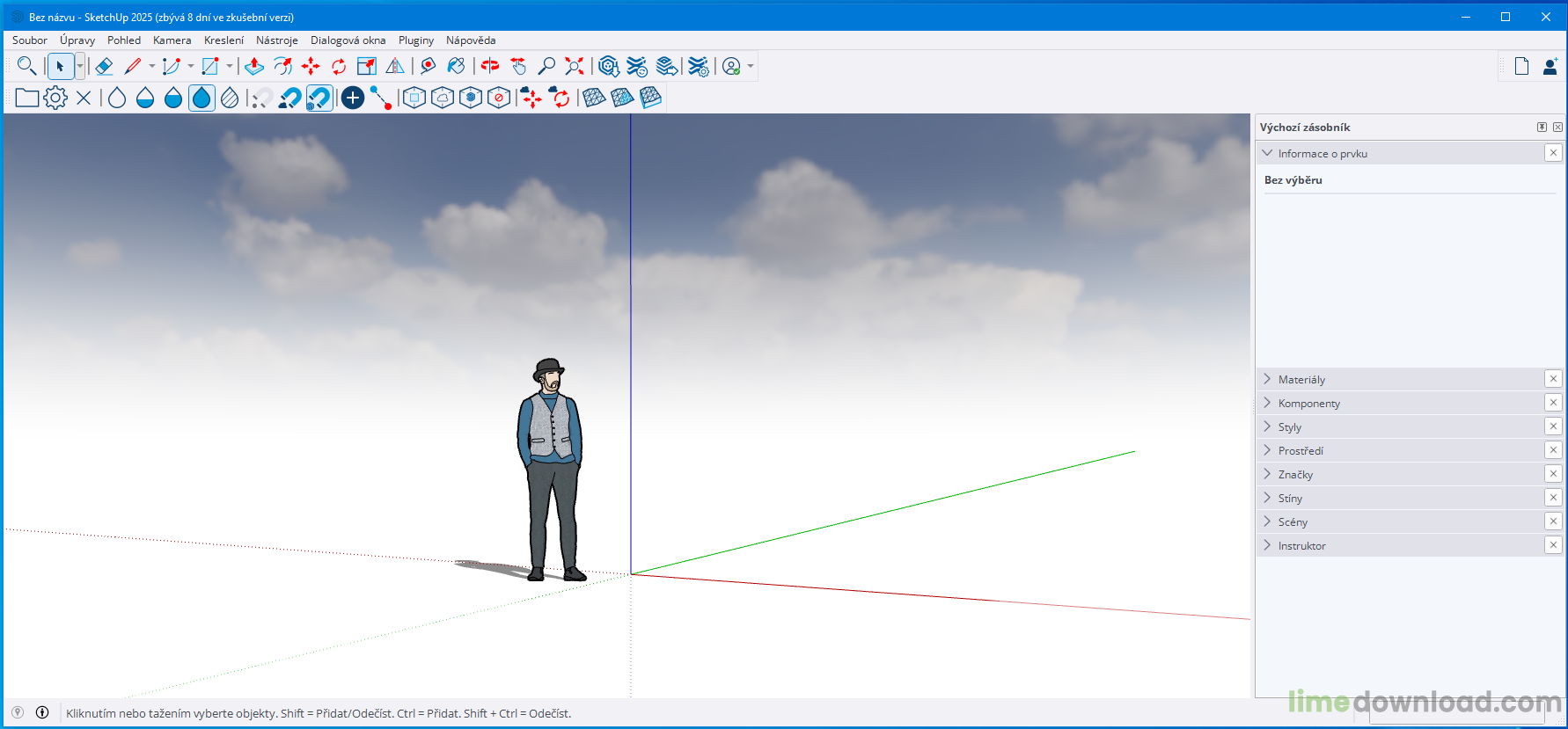Open the Kamera menu

point(172,40)
